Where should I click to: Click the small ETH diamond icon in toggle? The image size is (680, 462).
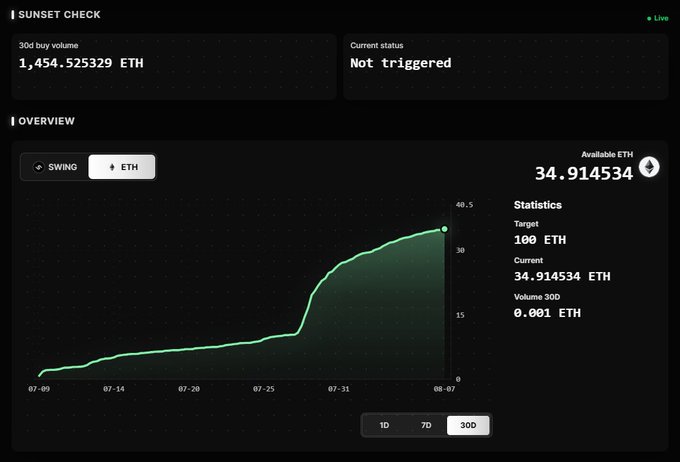pyautogui.click(x=112, y=167)
